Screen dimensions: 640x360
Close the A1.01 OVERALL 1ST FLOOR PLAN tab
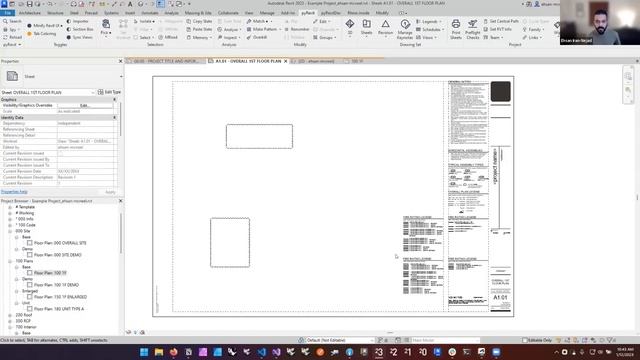(x=286, y=61)
